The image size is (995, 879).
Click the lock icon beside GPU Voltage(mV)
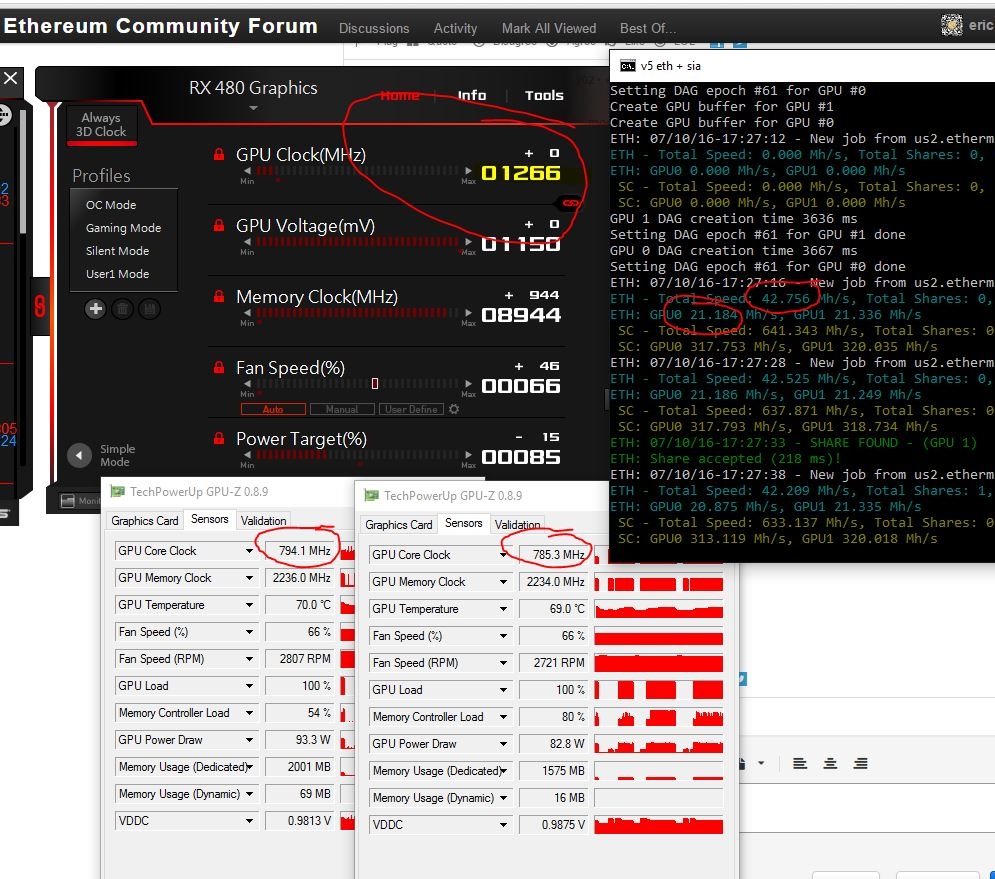pos(219,225)
